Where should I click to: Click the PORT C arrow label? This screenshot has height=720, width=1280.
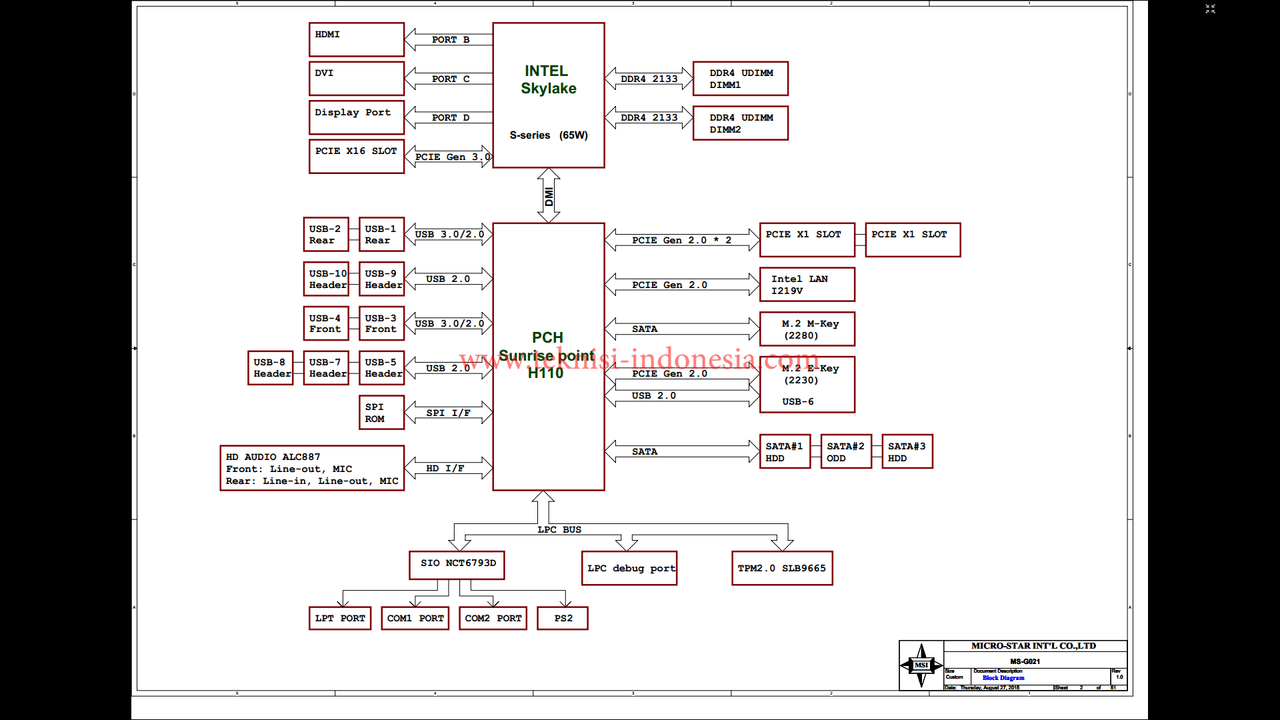[x=451, y=79]
